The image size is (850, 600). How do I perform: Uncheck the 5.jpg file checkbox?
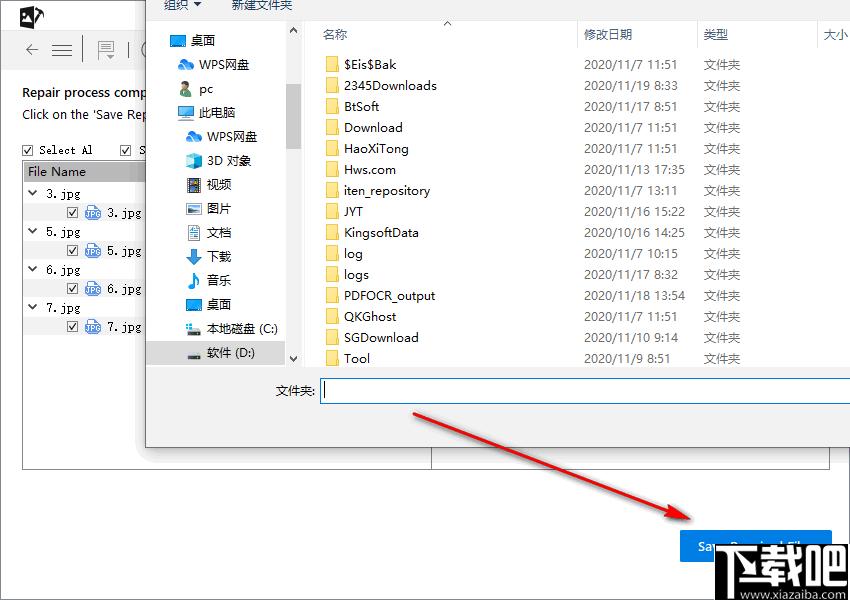(x=72, y=250)
